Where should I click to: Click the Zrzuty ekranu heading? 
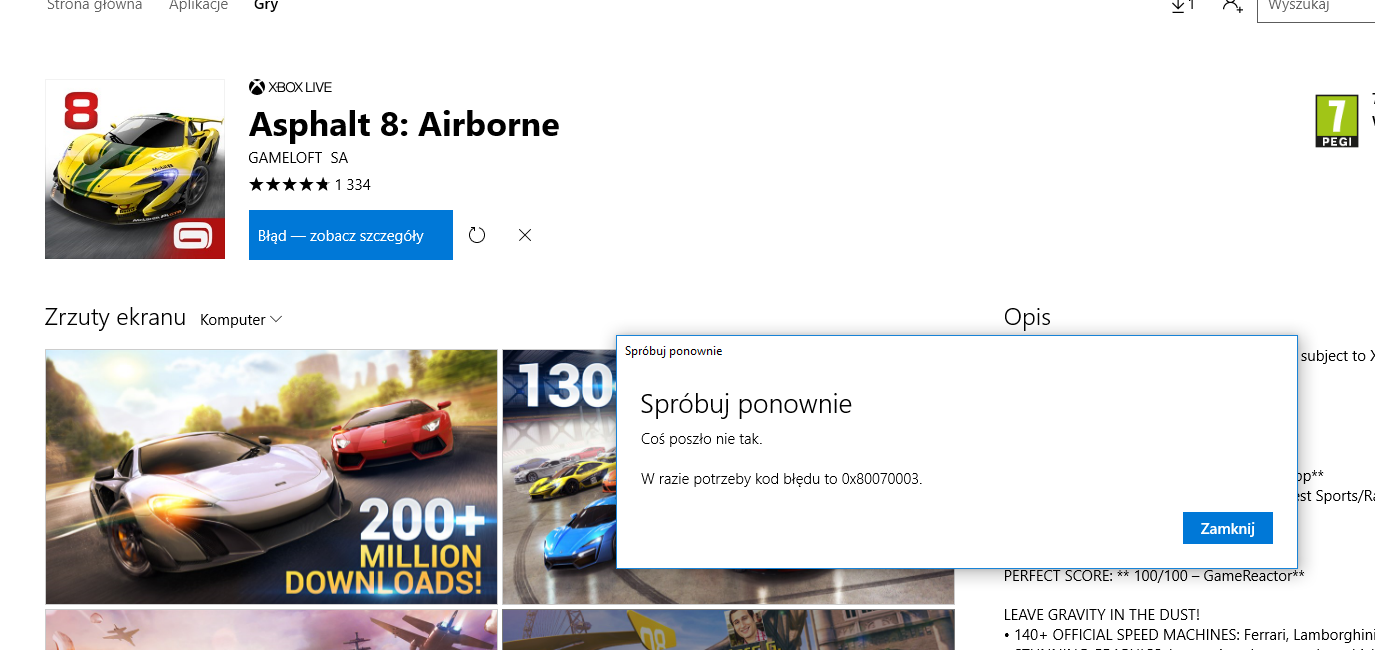coord(115,318)
